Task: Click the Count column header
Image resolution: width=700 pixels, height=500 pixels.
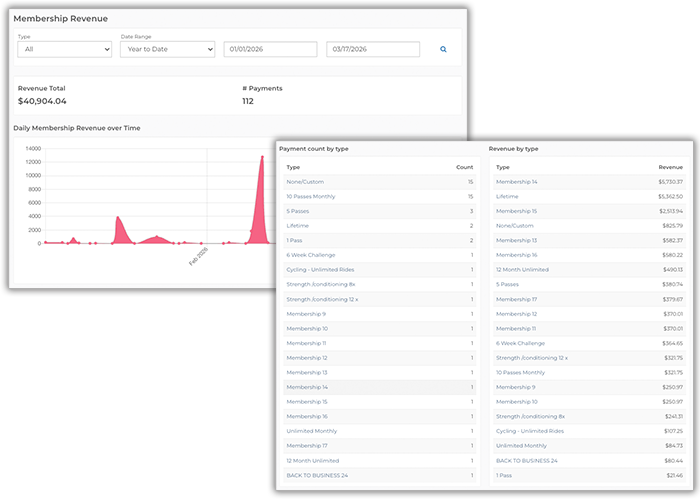Action: coord(464,167)
